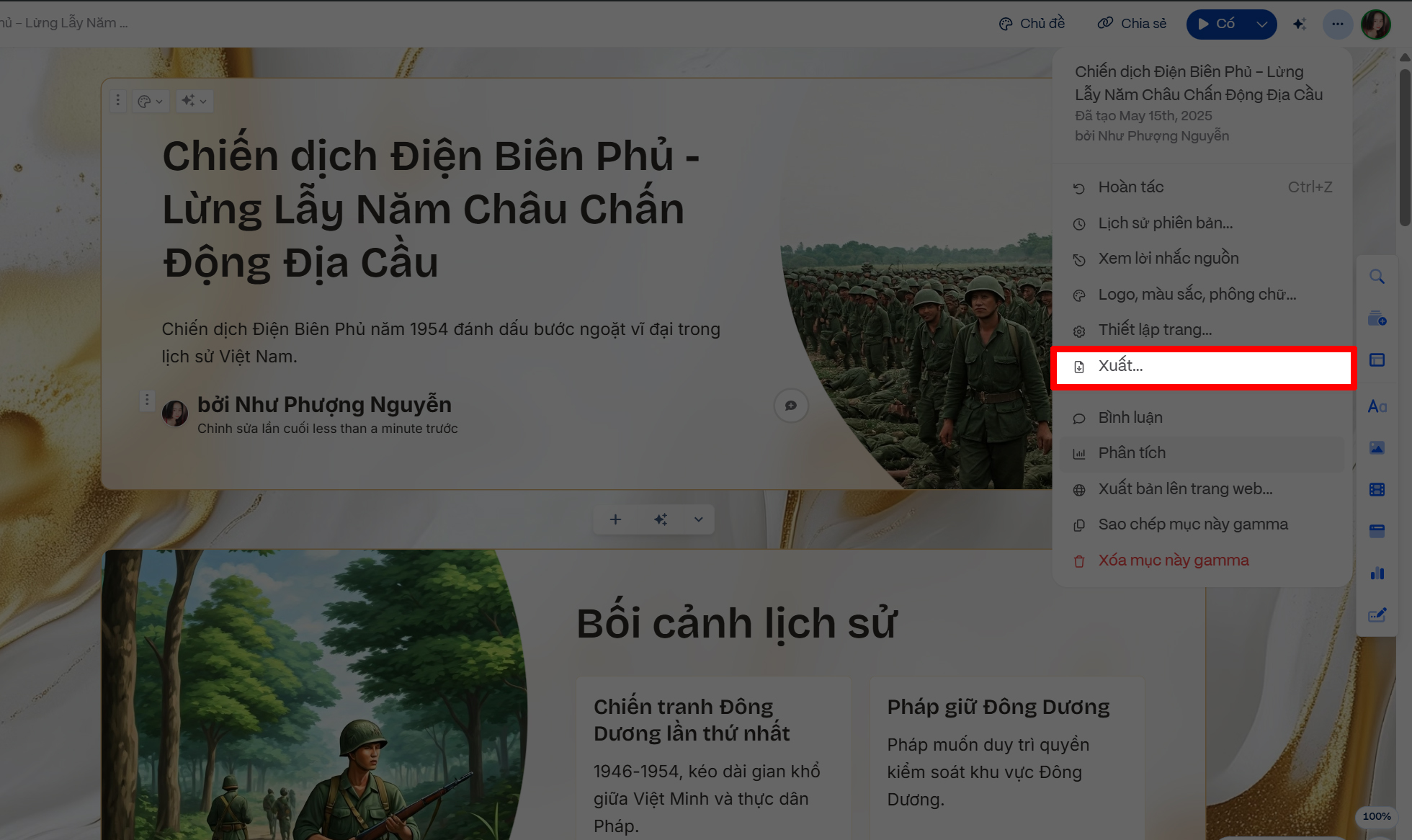
Task: Click the bởi Như Phượng Nguyễn author name
Action: 324,405
